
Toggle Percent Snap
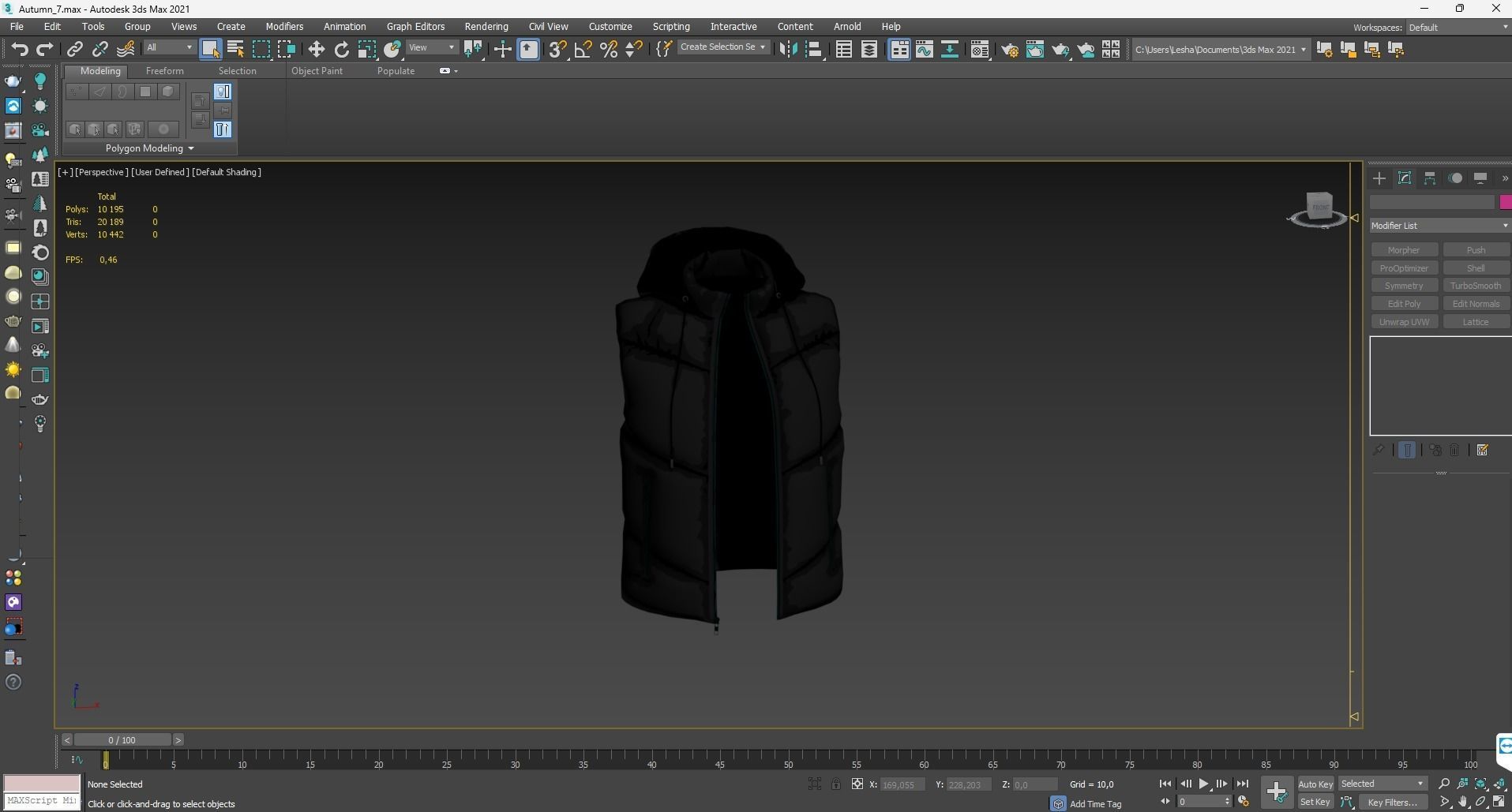(608, 49)
